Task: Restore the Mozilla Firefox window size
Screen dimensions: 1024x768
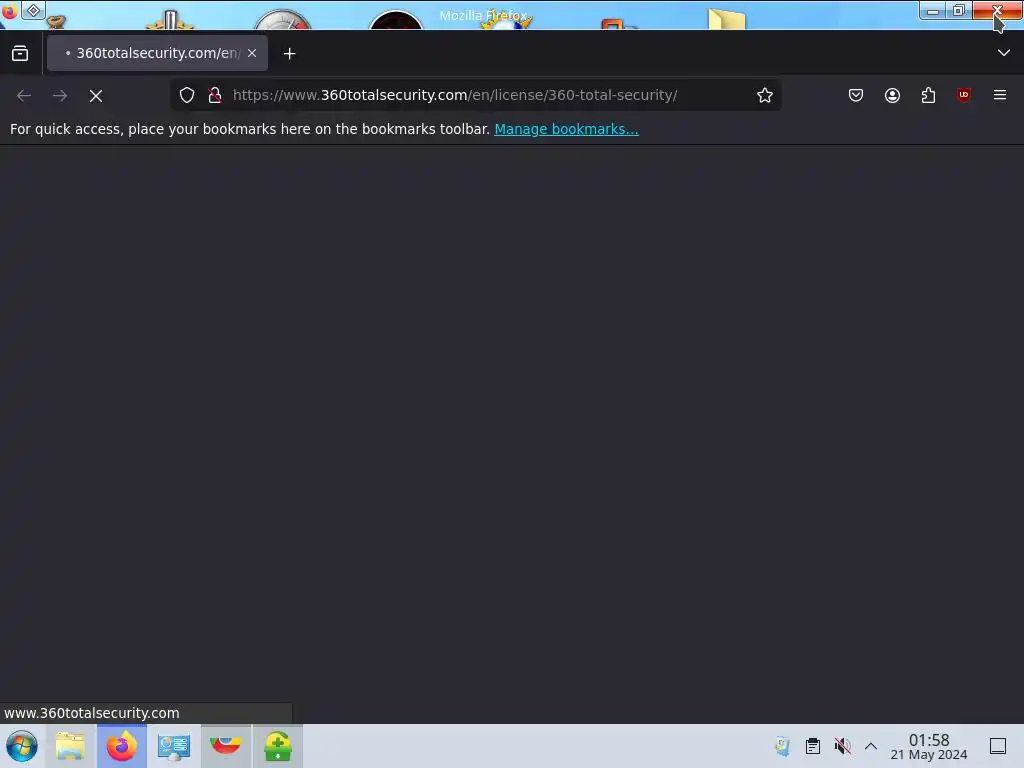Action: click(x=959, y=10)
